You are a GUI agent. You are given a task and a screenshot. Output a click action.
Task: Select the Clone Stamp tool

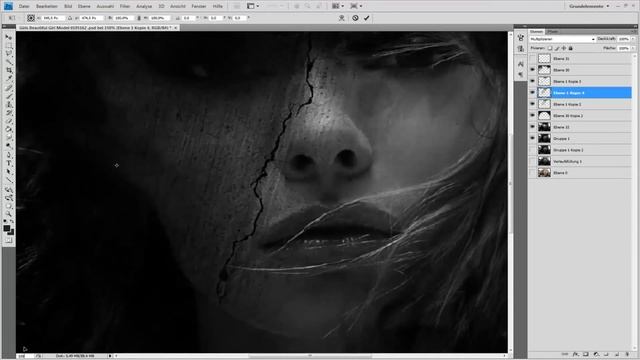pyautogui.click(x=9, y=104)
